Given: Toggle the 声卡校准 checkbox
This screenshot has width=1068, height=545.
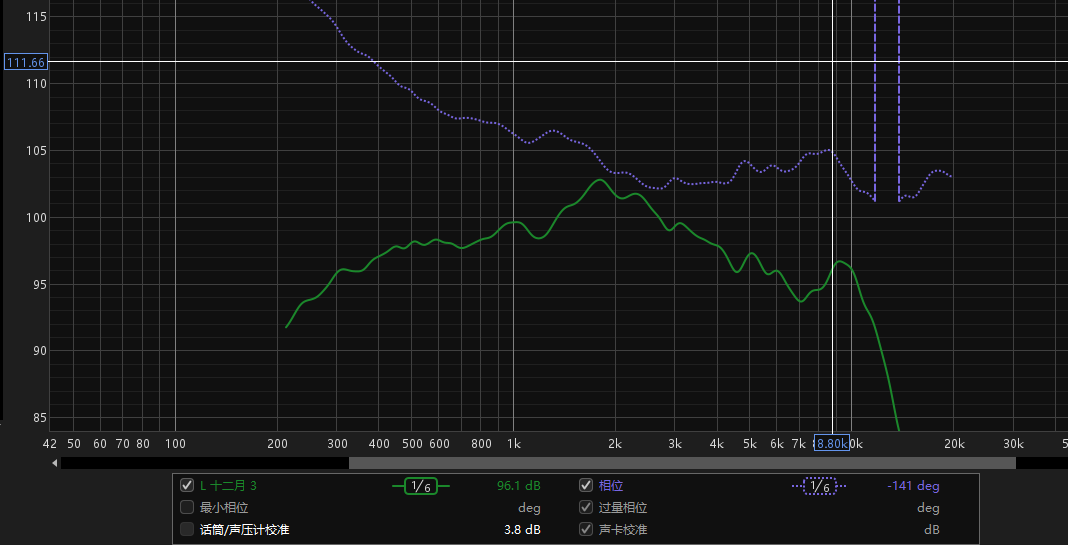Looking at the screenshot, I should tap(586, 529).
